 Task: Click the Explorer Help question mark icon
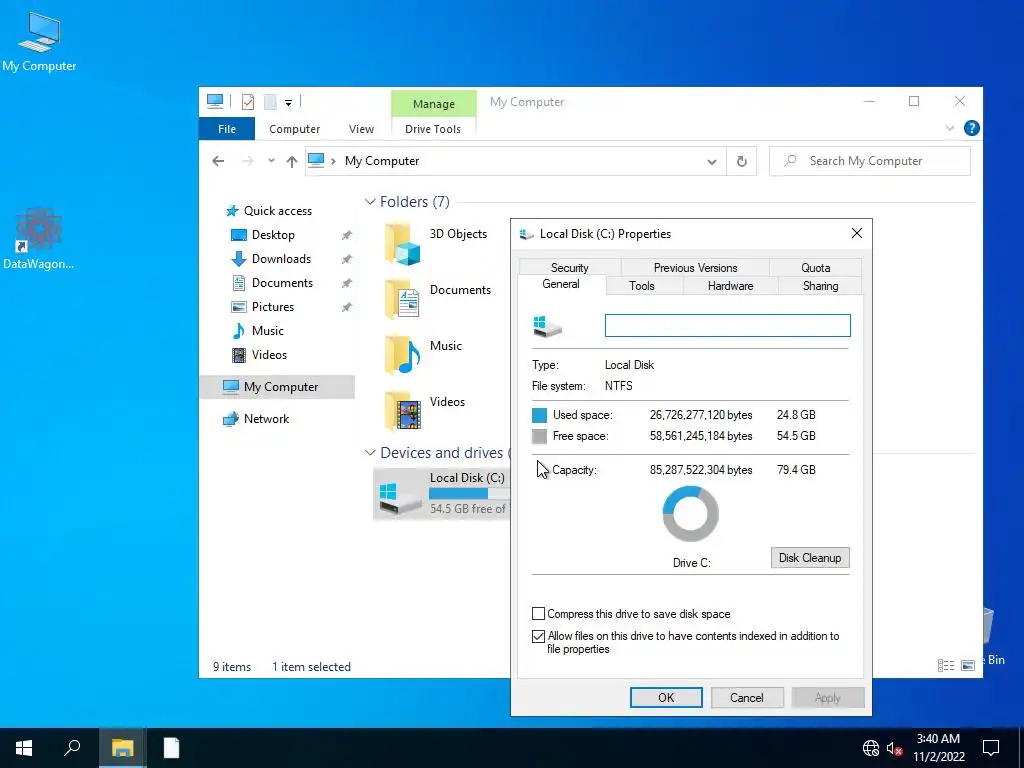[971, 128]
